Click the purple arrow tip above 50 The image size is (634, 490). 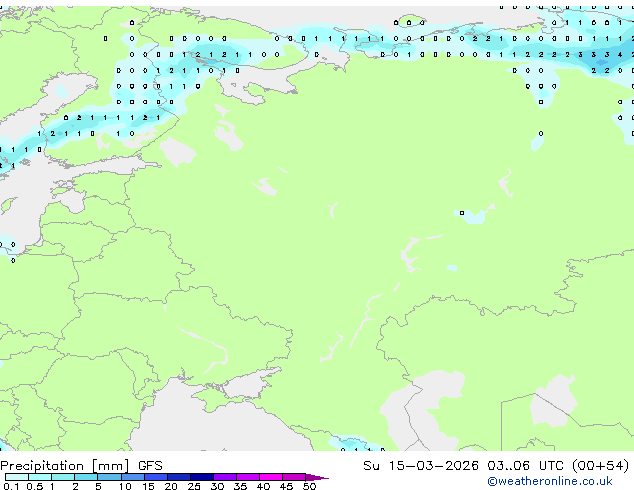(317, 477)
